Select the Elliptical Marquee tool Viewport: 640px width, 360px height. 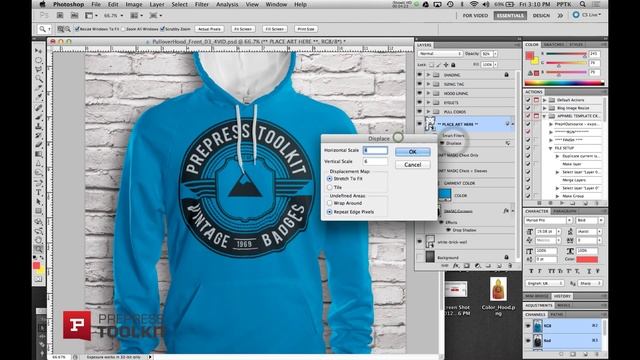[39, 60]
